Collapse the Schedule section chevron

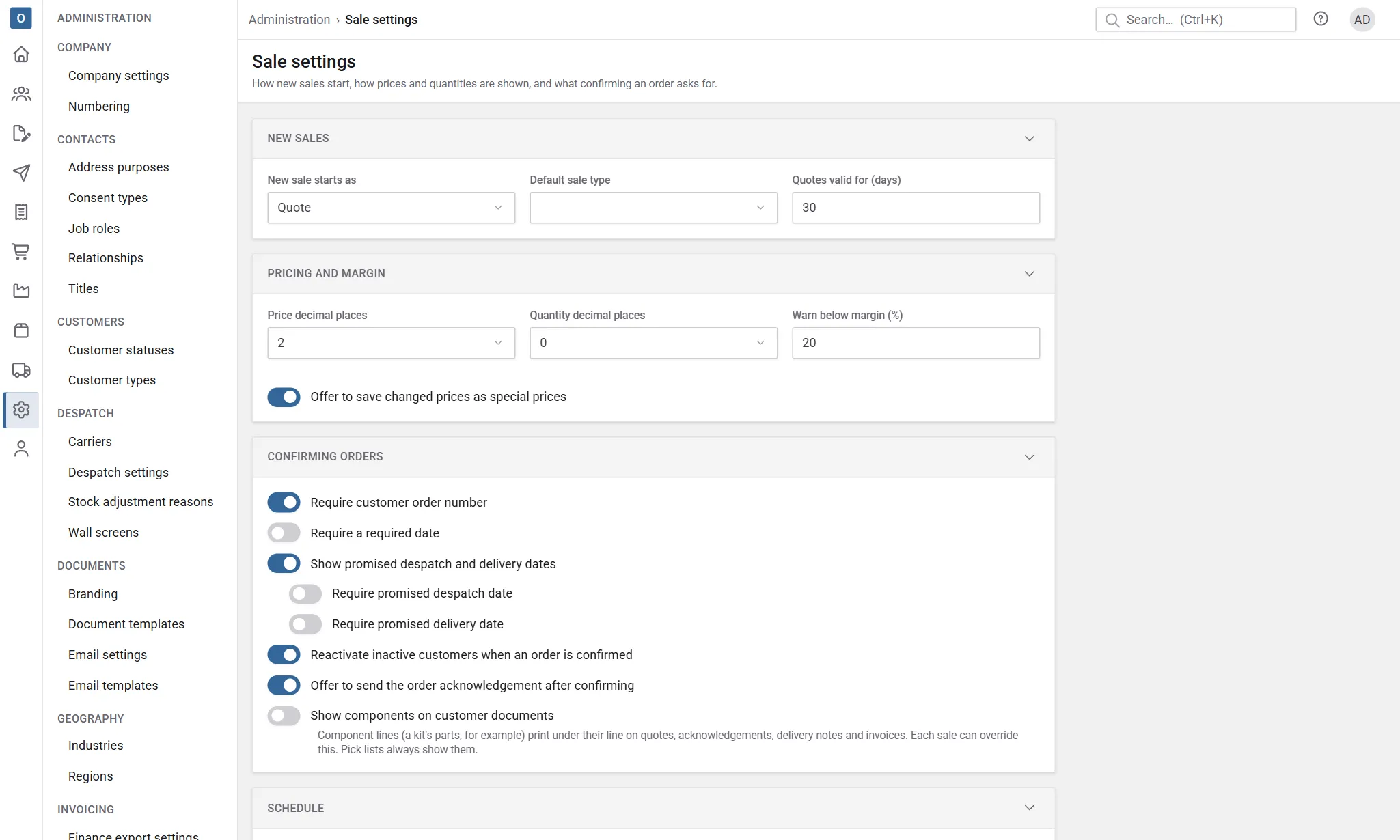[x=1030, y=808]
